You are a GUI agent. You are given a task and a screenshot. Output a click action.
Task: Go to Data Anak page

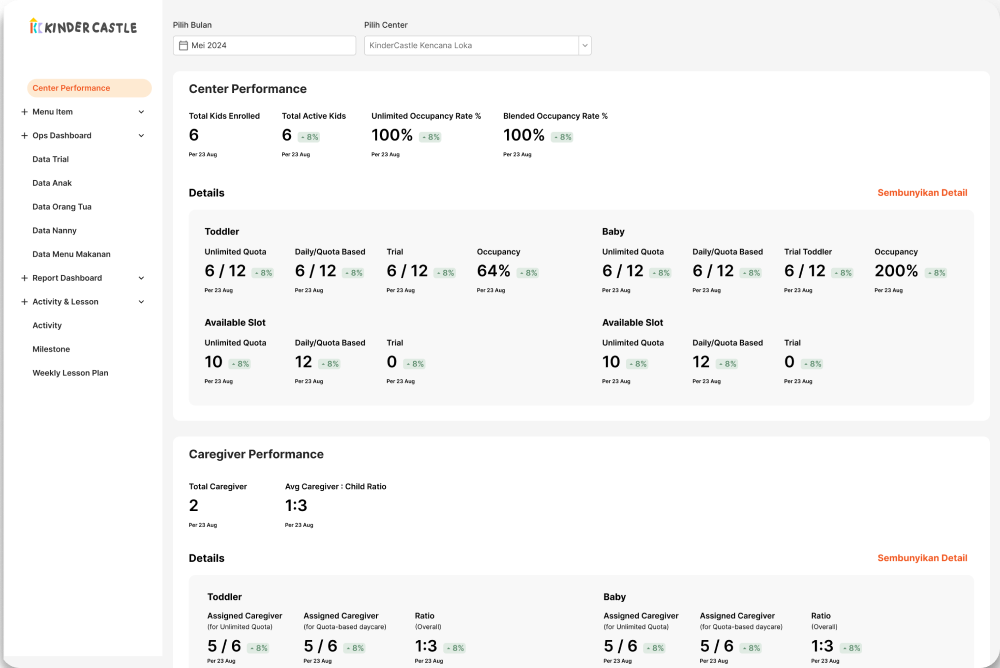pos(52,183)
